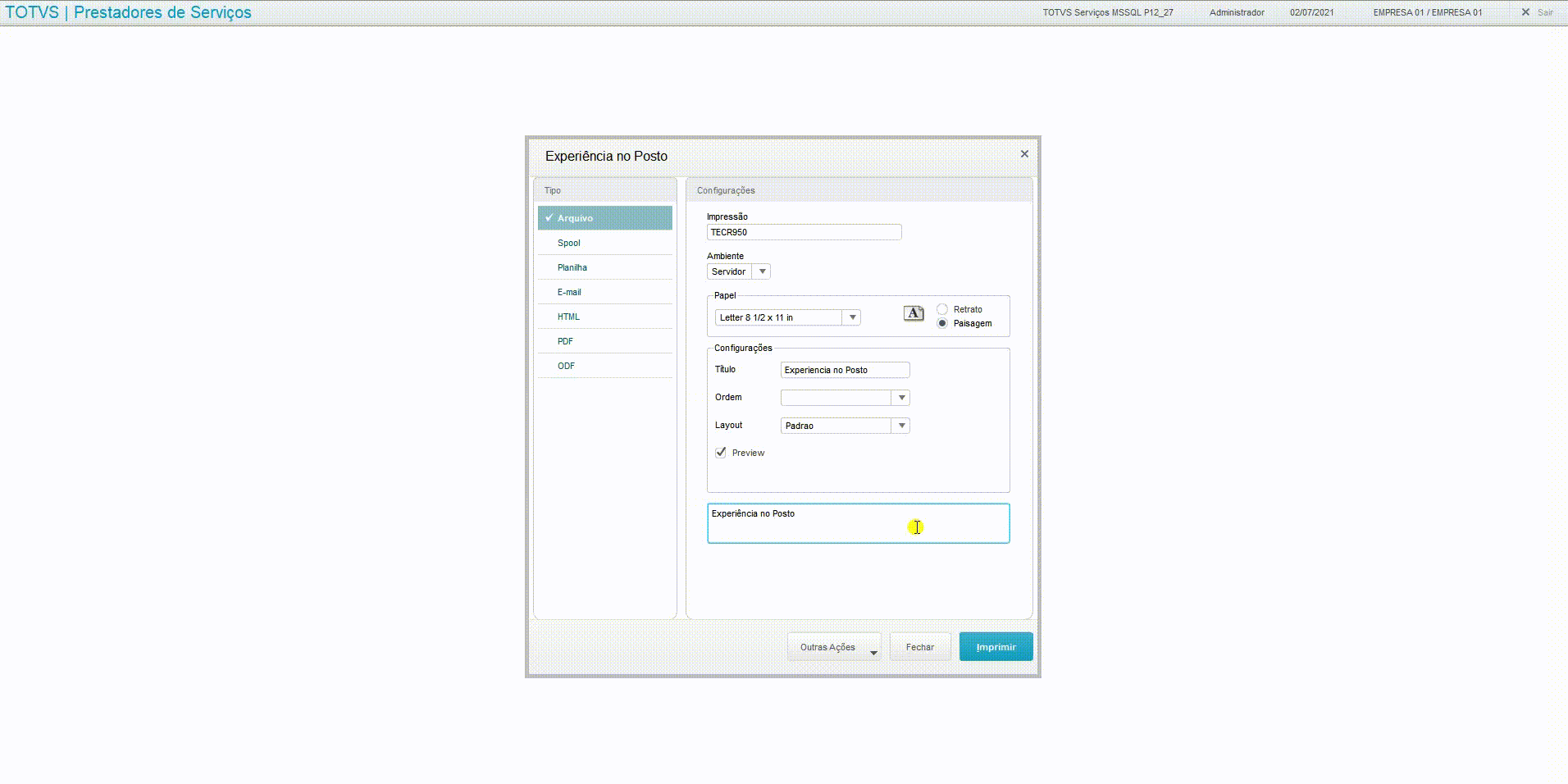Click the Fechar button
The image size is (1568, 784).
pyautogui.click(x=920, y=647)
